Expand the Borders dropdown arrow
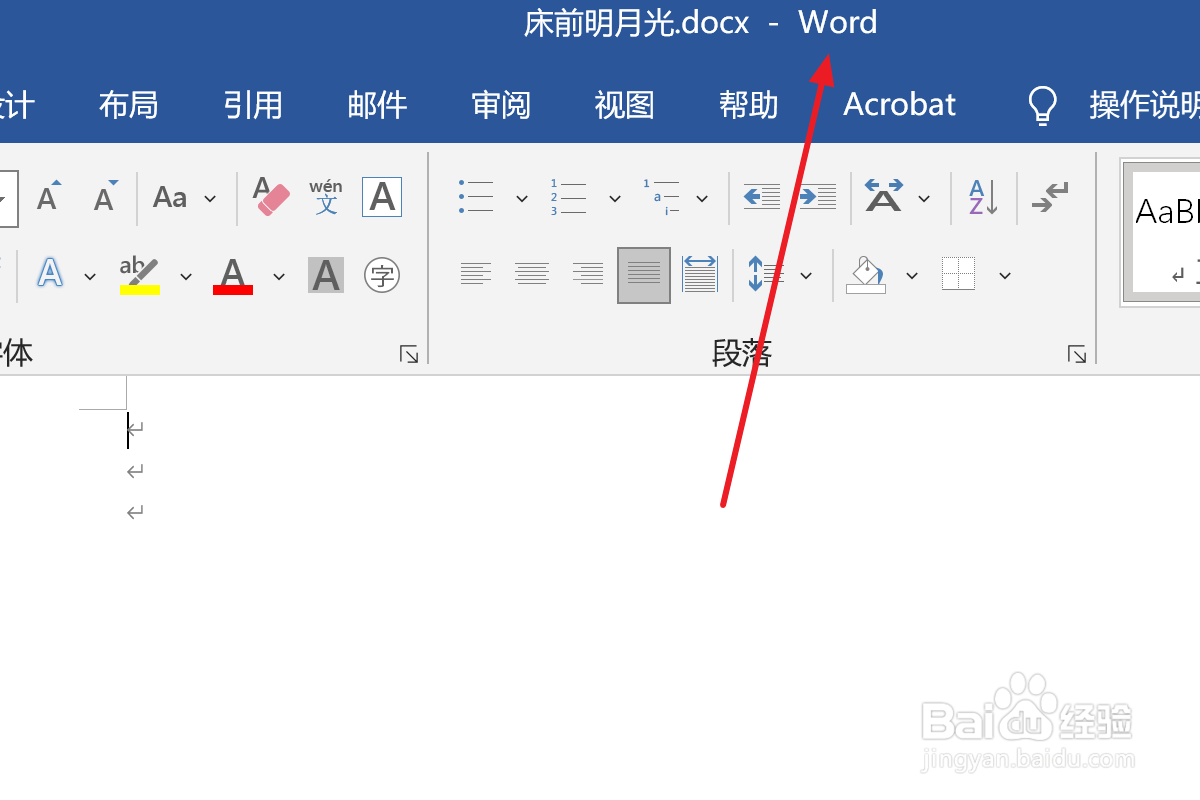The height and width of the screenshot is (800, 1200). tap(1005, 275)
